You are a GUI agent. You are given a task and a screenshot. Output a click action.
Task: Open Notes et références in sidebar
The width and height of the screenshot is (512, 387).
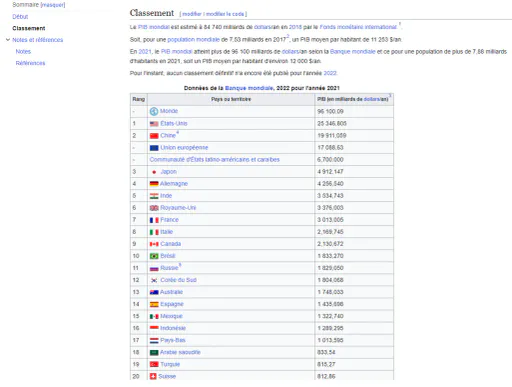click(38, 40)
